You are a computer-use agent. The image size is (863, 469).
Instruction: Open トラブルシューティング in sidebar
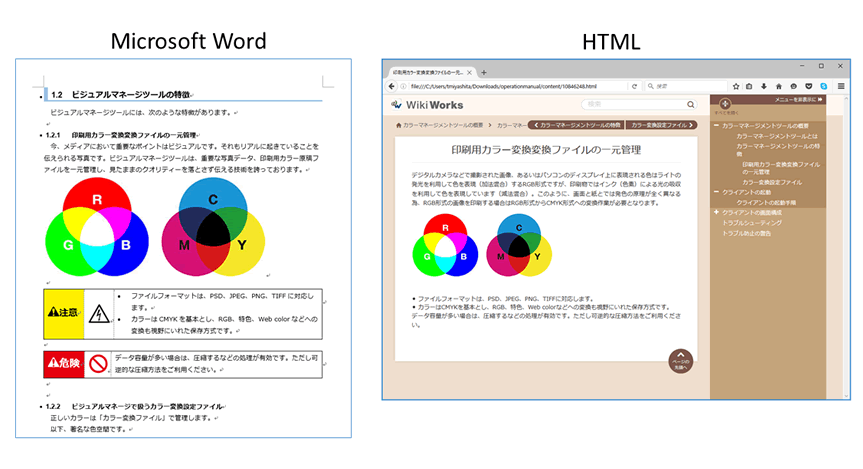point(752,223)
